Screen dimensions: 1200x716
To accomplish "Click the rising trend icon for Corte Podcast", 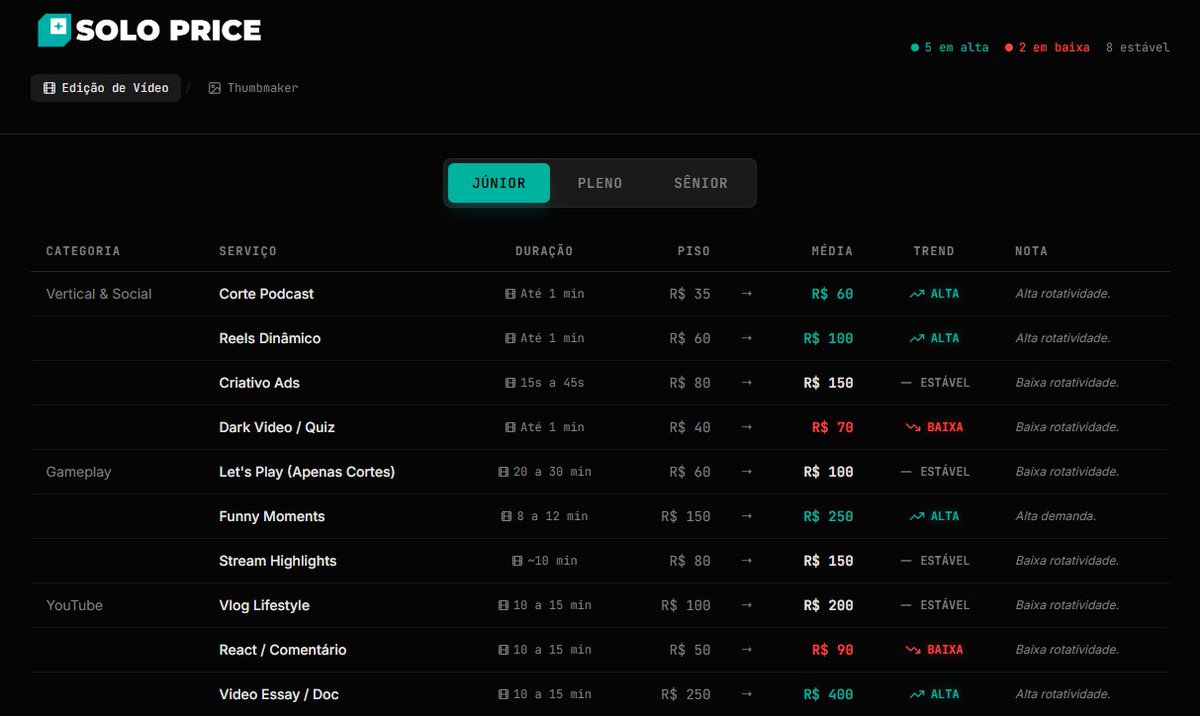I will click(x=917, y=294).
